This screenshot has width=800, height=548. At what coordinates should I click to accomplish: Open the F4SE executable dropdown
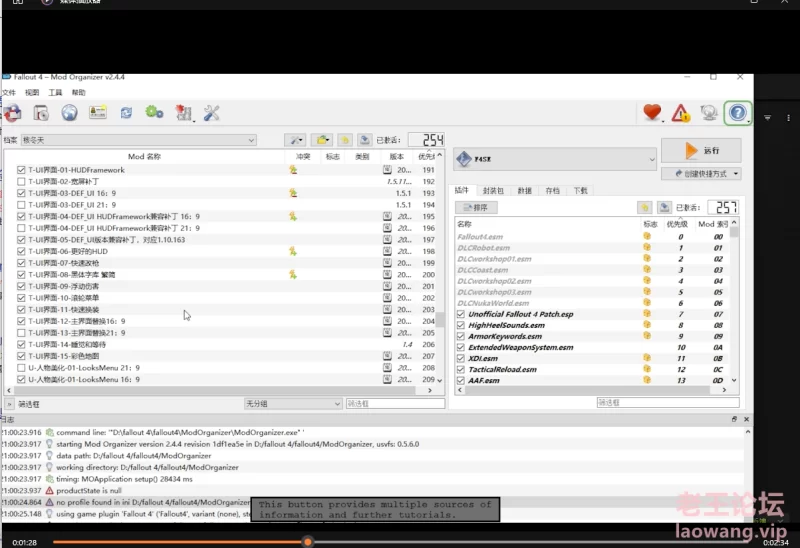point(555,159)
